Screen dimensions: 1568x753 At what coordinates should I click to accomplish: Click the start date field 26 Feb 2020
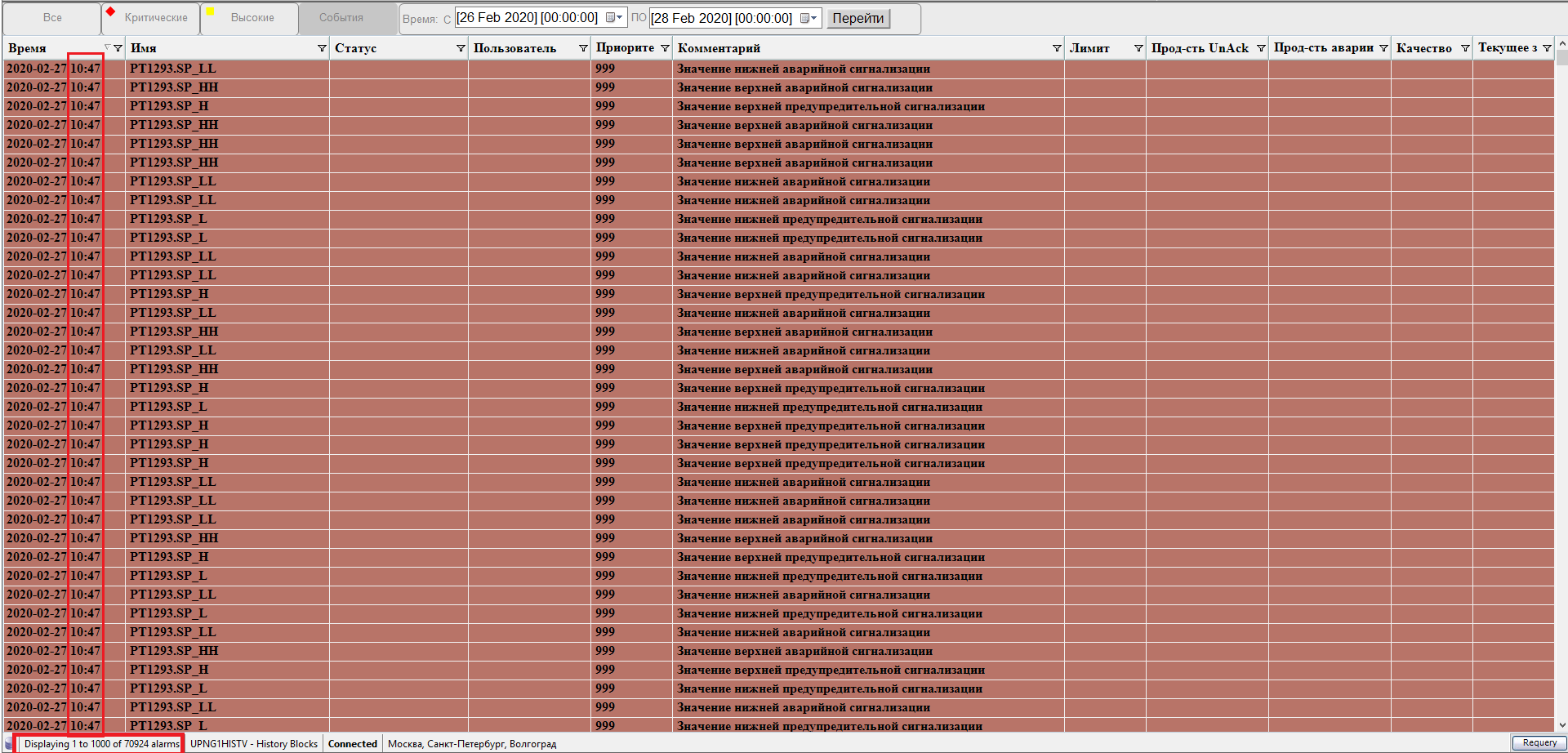click(x=528, y=18)
